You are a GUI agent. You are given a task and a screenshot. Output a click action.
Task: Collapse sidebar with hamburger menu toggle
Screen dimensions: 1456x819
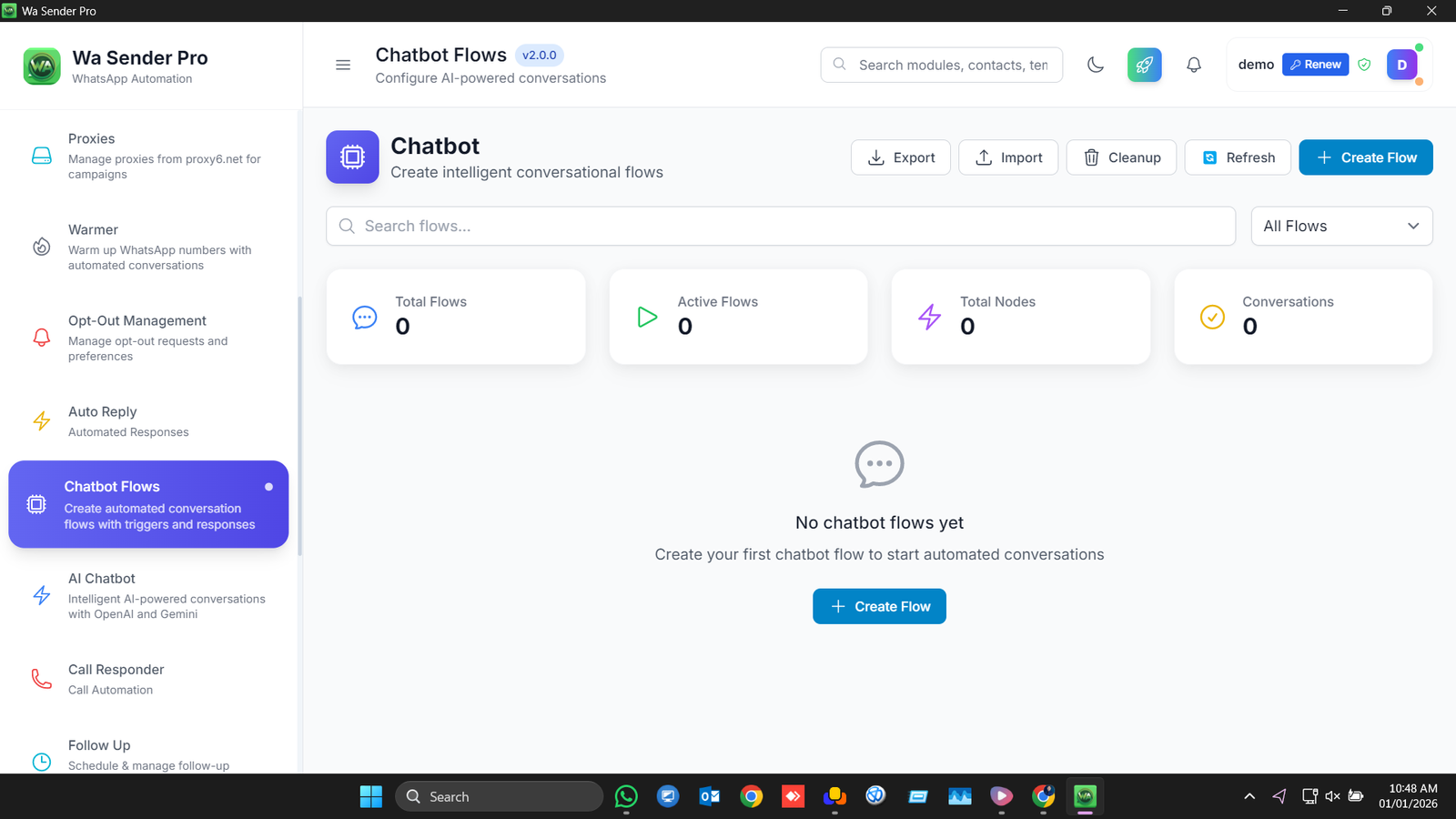343,65
